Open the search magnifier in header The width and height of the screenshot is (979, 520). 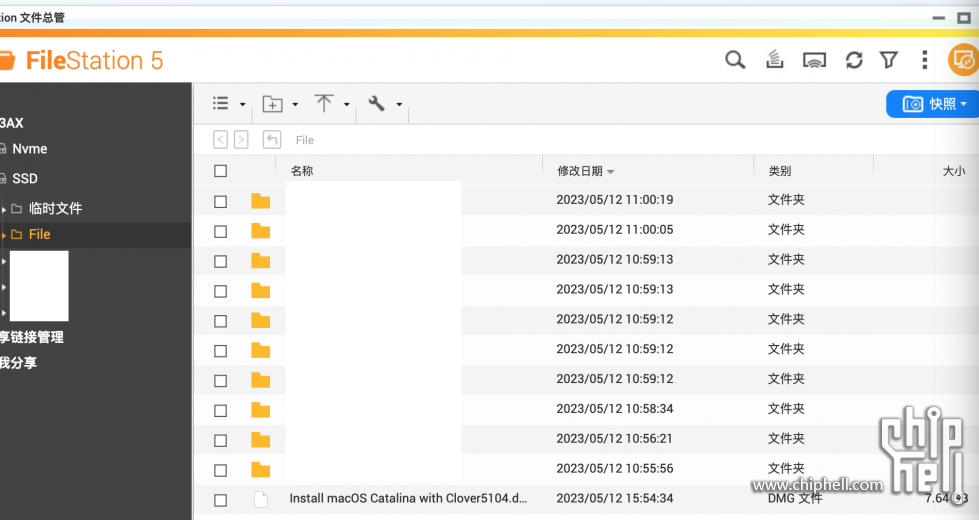735,60
